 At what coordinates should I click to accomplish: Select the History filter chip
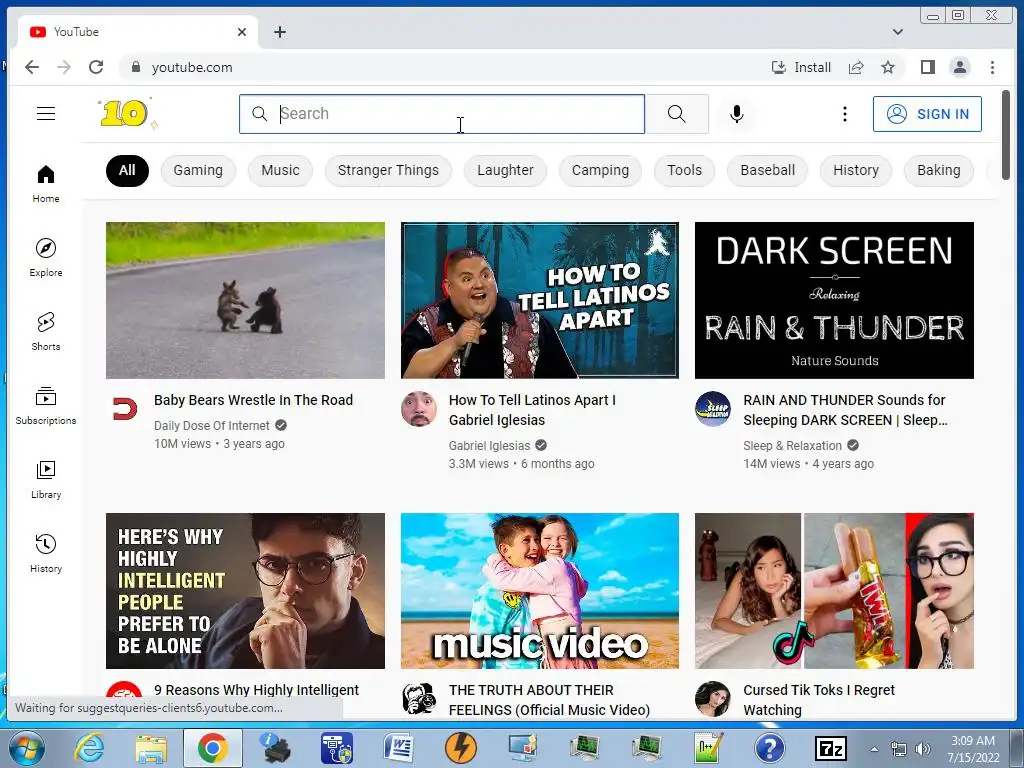(x=856, y=170)
